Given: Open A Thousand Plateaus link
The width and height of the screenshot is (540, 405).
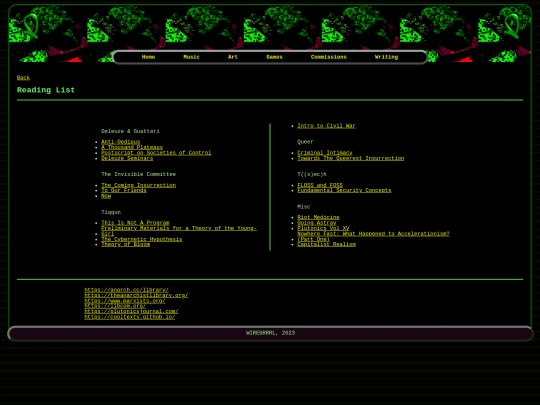Looking at the screenshot, I should tap(132, 147).
